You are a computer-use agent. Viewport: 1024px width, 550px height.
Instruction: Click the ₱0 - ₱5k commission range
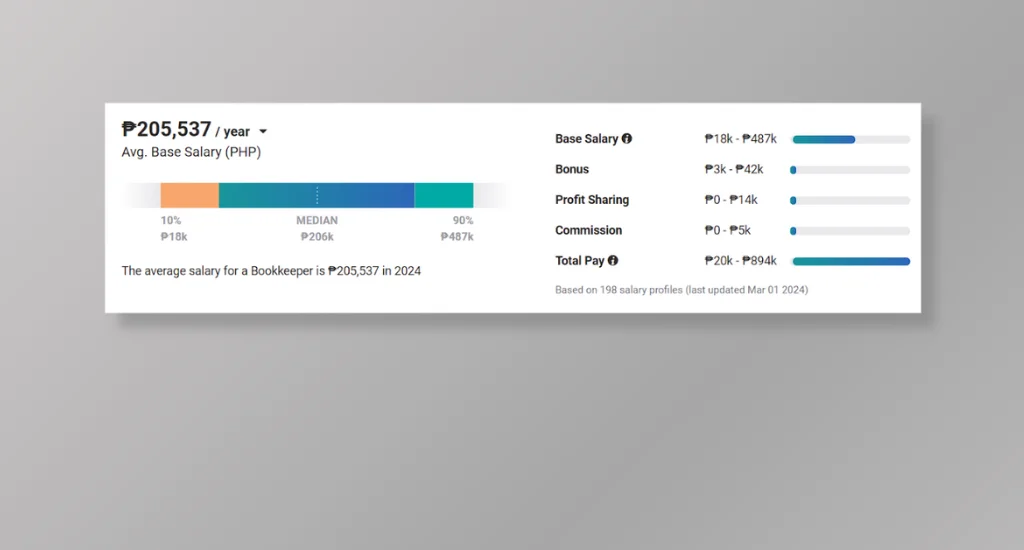coord(728,230)
